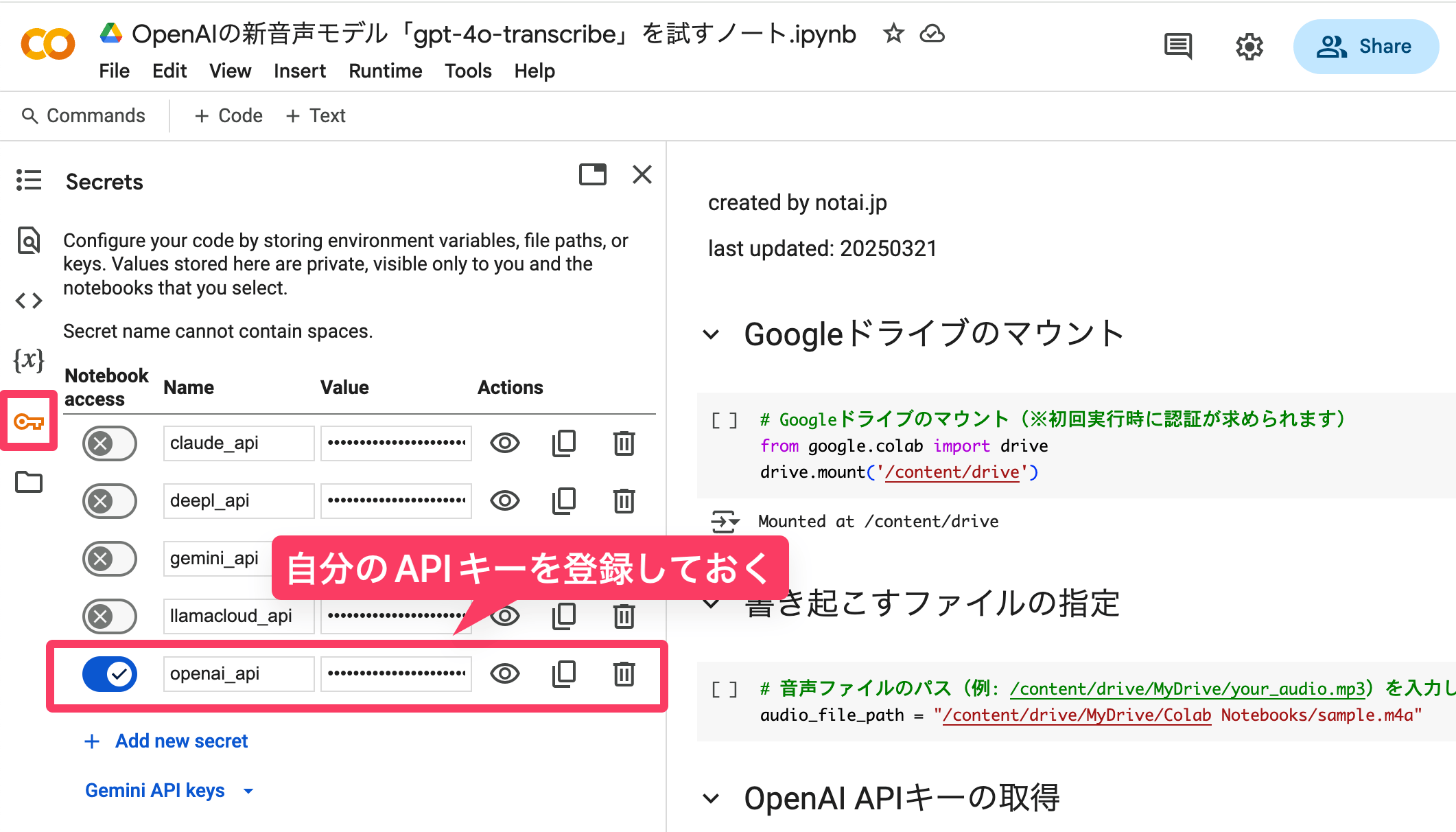The height and width of the screenshot is (832, 1456).
Task: Copy the claude_api secret value
Action: point(564,443)
